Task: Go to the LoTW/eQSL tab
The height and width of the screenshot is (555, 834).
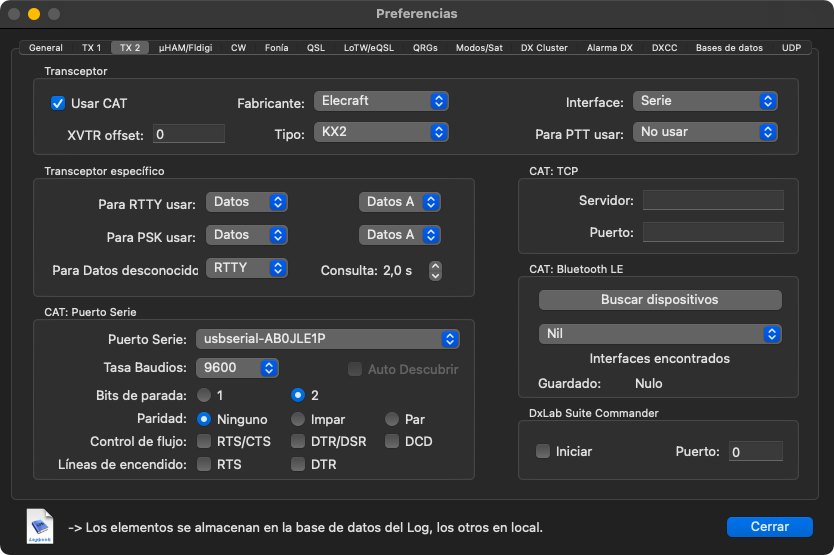Action: [x=370, y=48]
